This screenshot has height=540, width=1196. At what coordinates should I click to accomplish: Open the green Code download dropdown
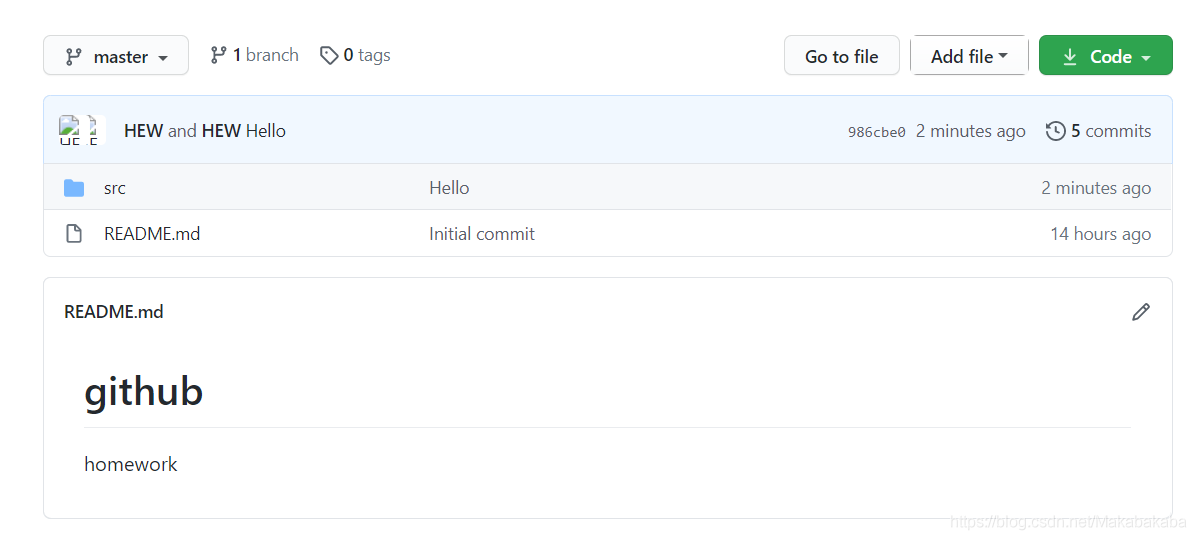coord(1105,56)
